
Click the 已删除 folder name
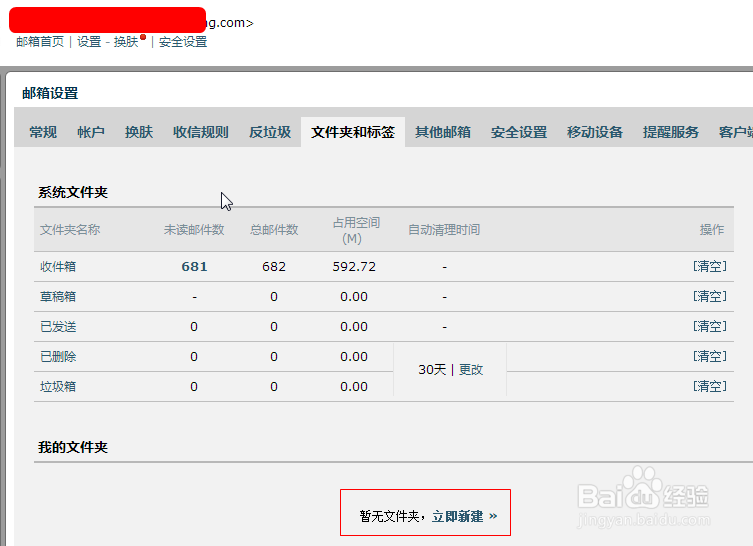point(58,356)
